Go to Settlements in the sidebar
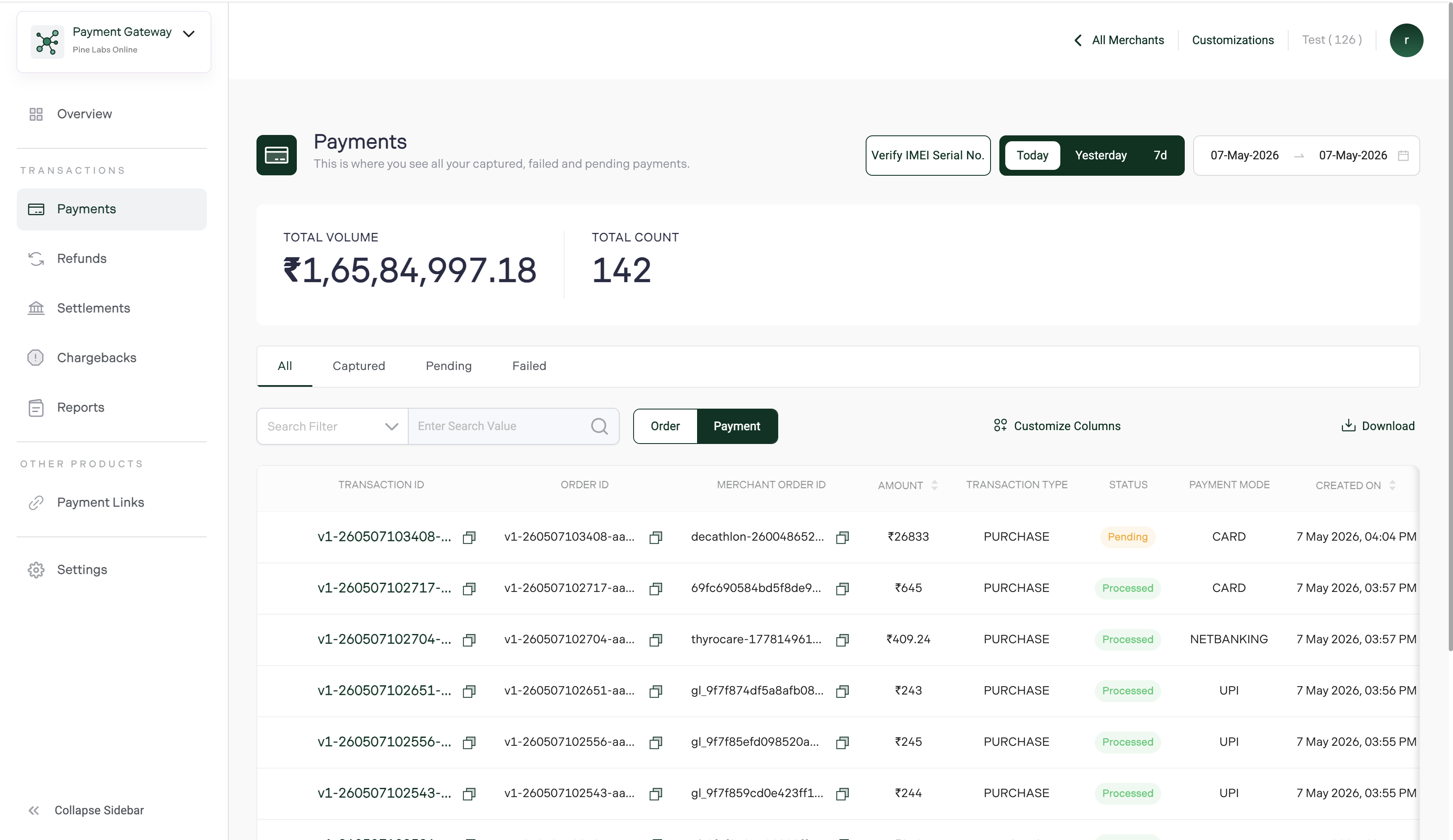 coord(112,308)
